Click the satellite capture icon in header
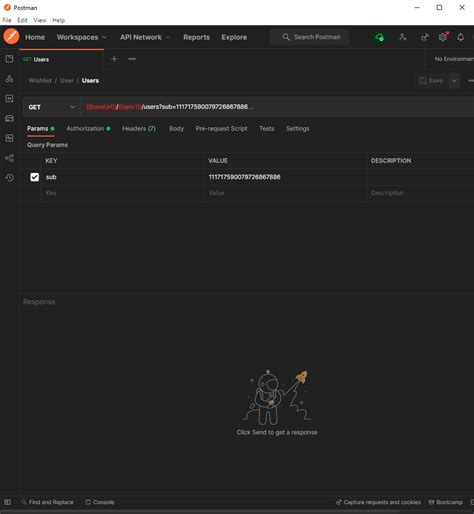 424,37
